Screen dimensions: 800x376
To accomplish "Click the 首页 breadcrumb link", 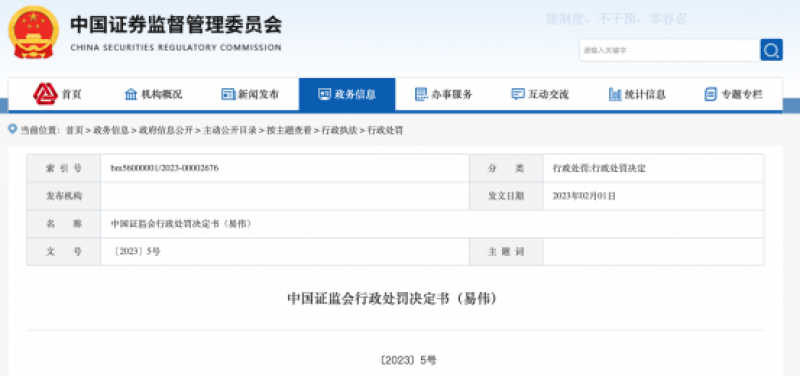I will click(x=74, y=131).
